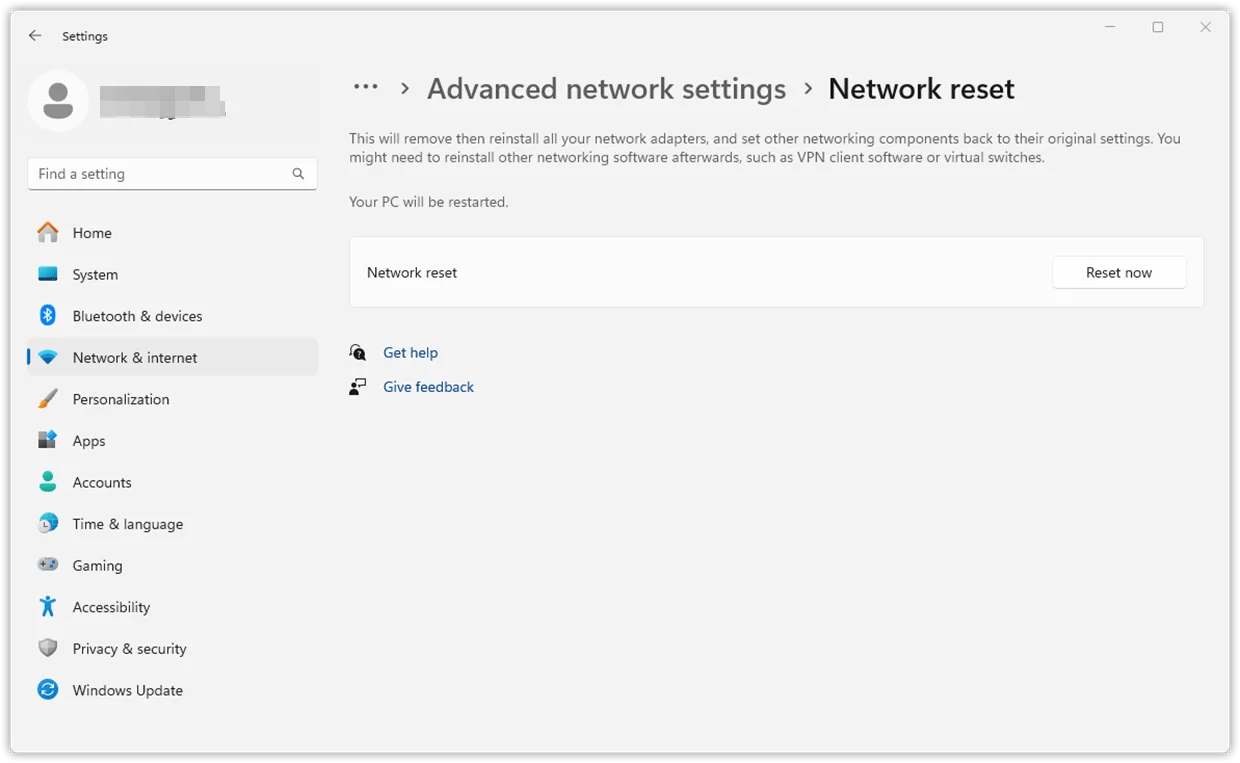
Task: Click the Time & language globe icon
Action: coord(48,523)
